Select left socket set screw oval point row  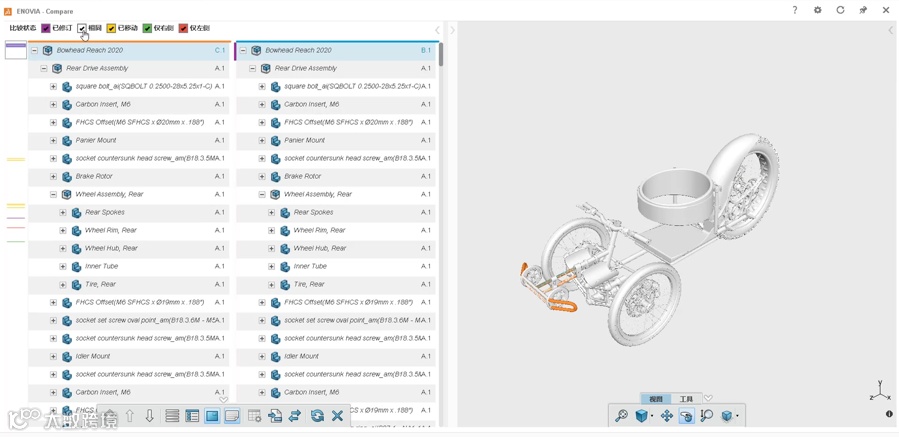coord(128,321)
